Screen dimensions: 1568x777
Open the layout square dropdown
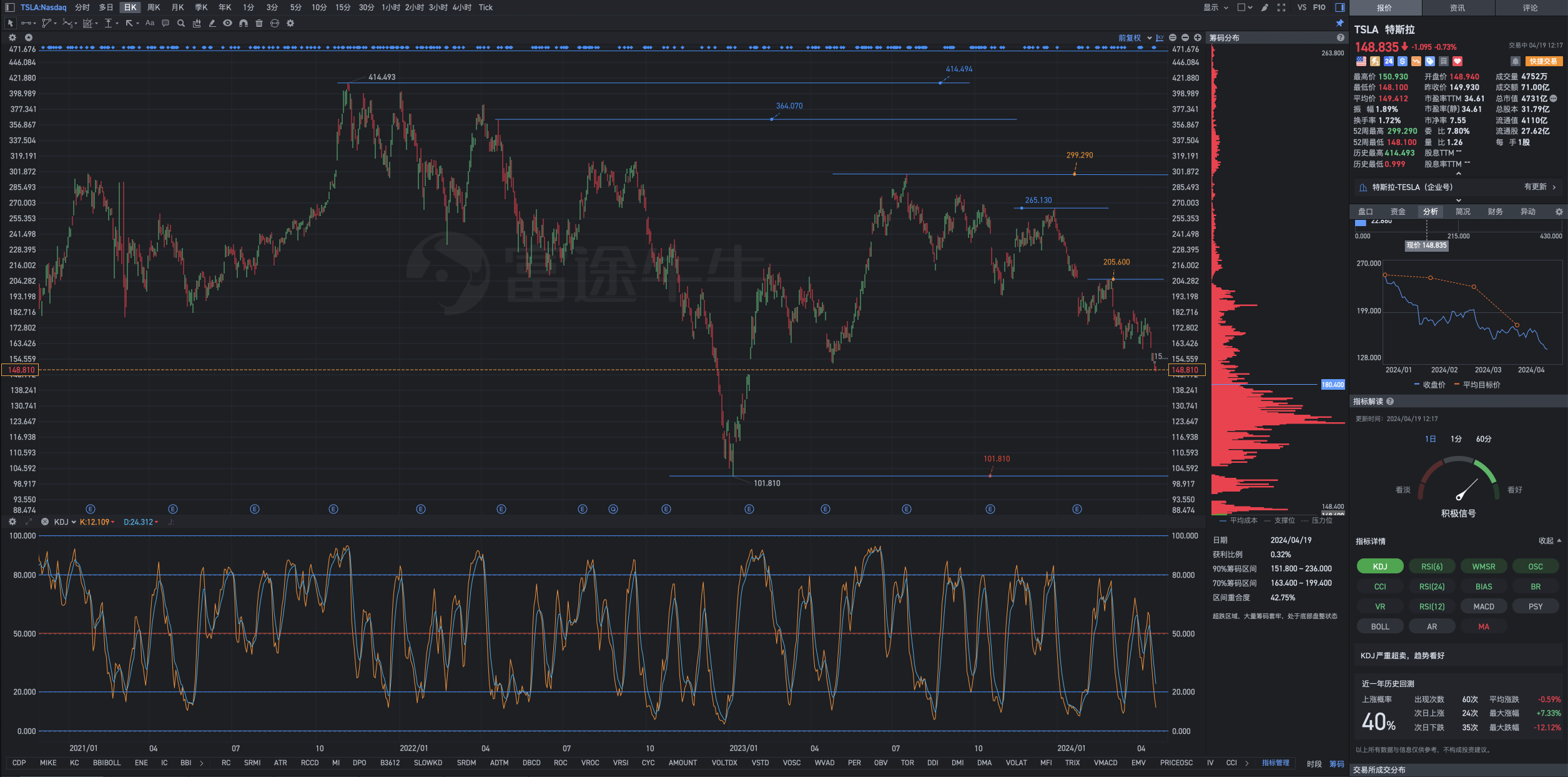point(1245,7)
